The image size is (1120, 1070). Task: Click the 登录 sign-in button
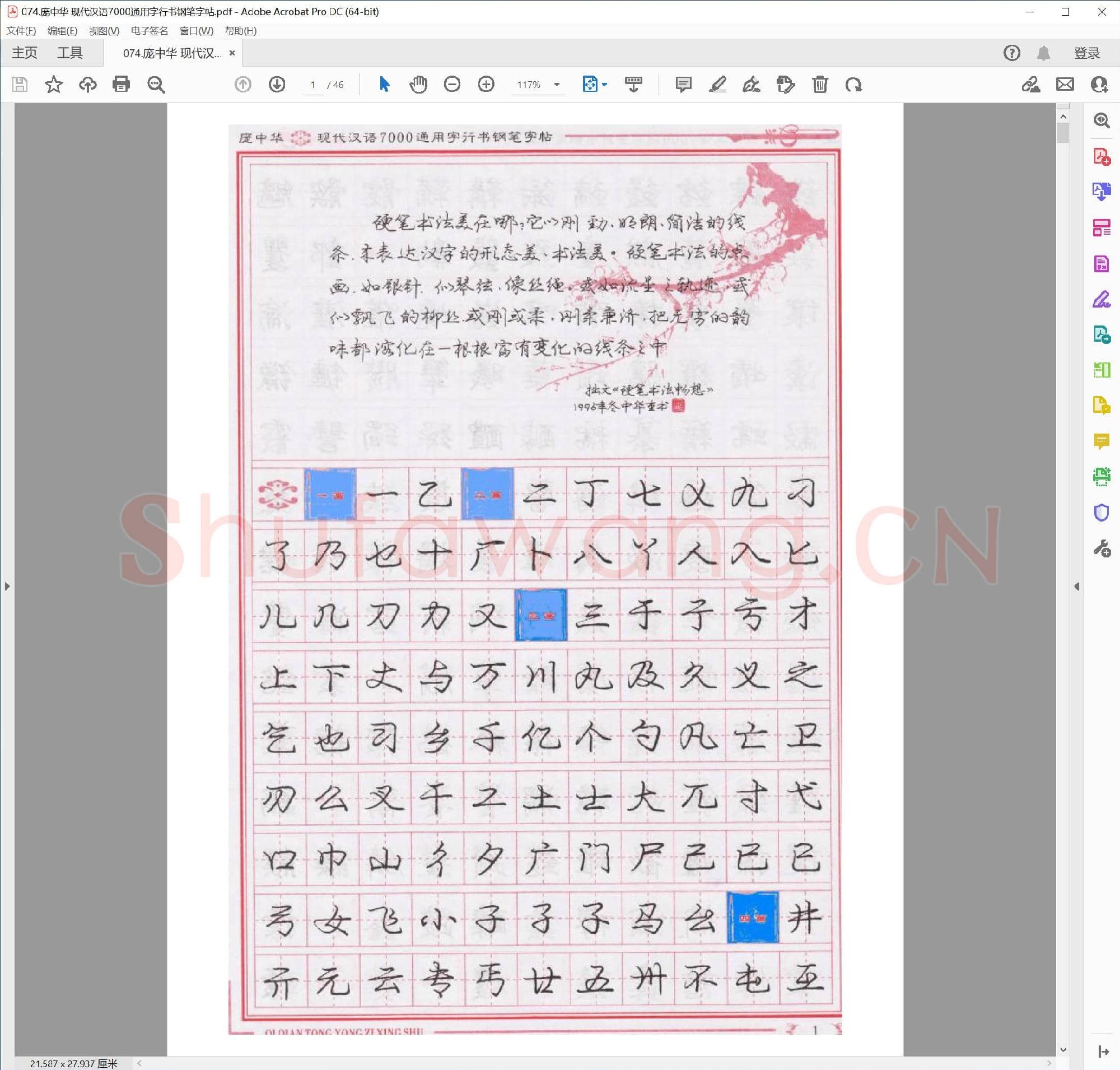[1088, 53]
